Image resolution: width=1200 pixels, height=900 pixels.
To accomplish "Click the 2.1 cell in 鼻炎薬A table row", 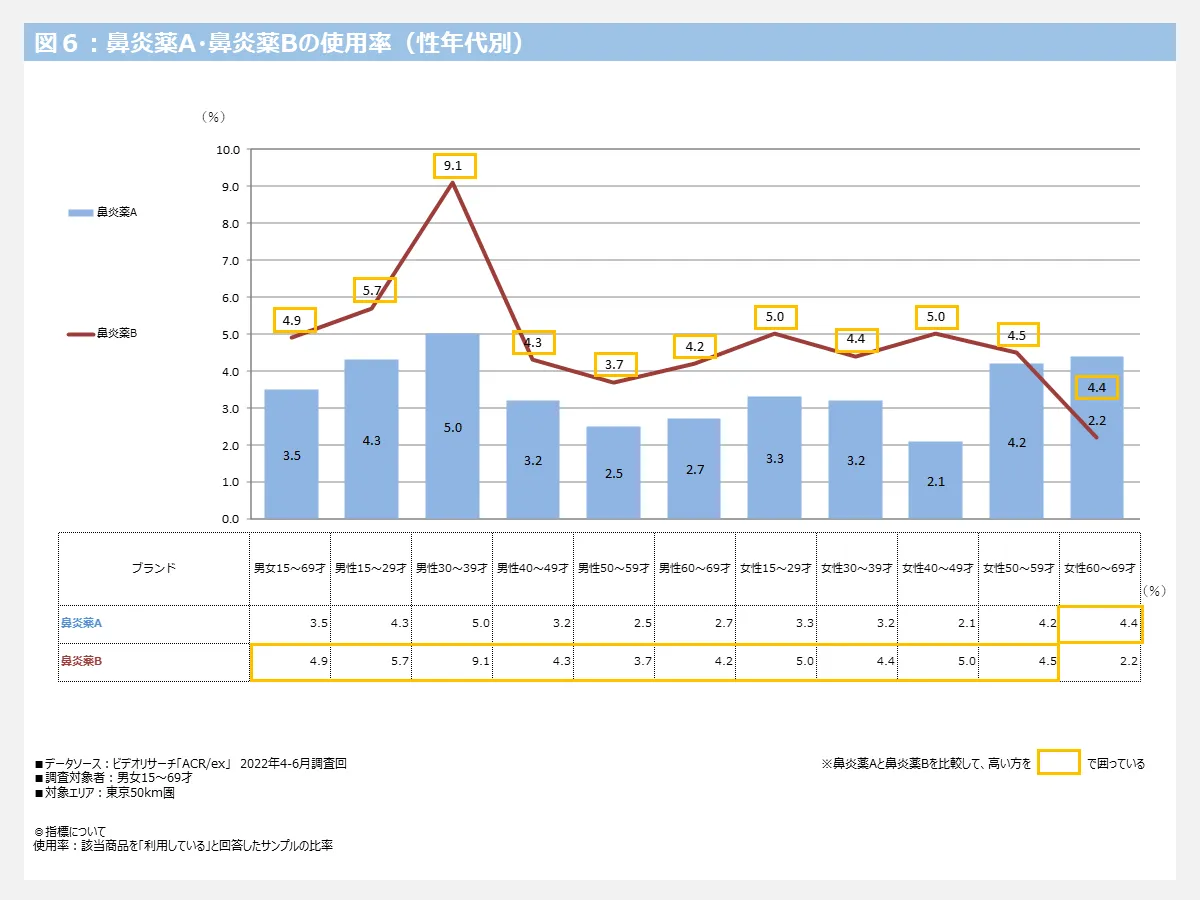I will [937, 623].
